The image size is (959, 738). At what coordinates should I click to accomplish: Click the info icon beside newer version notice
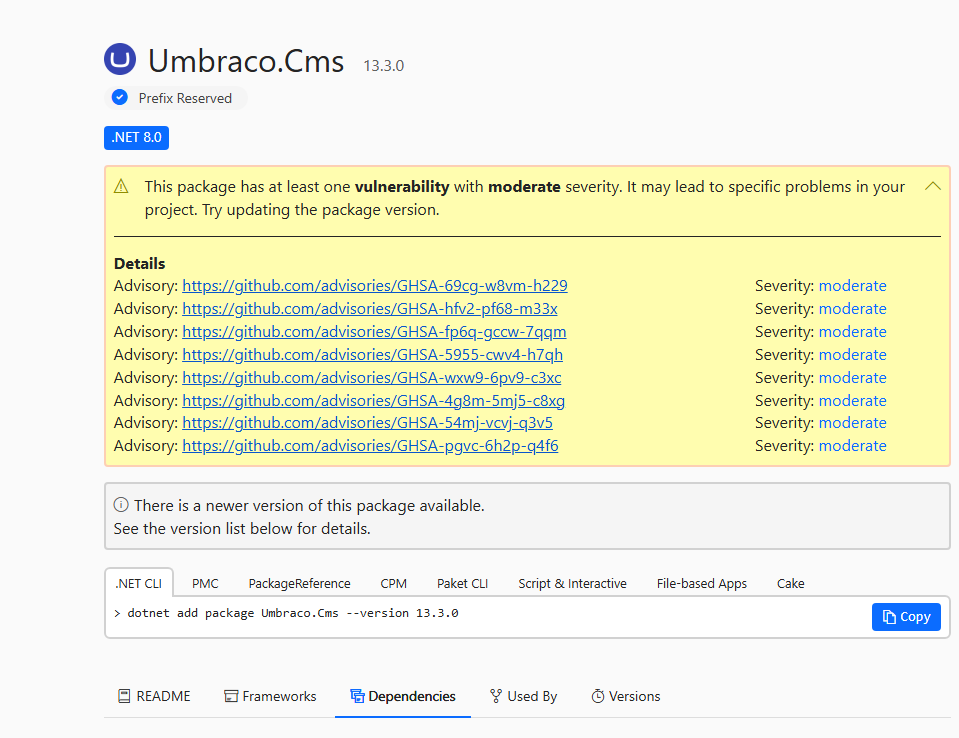click(121, 506)
